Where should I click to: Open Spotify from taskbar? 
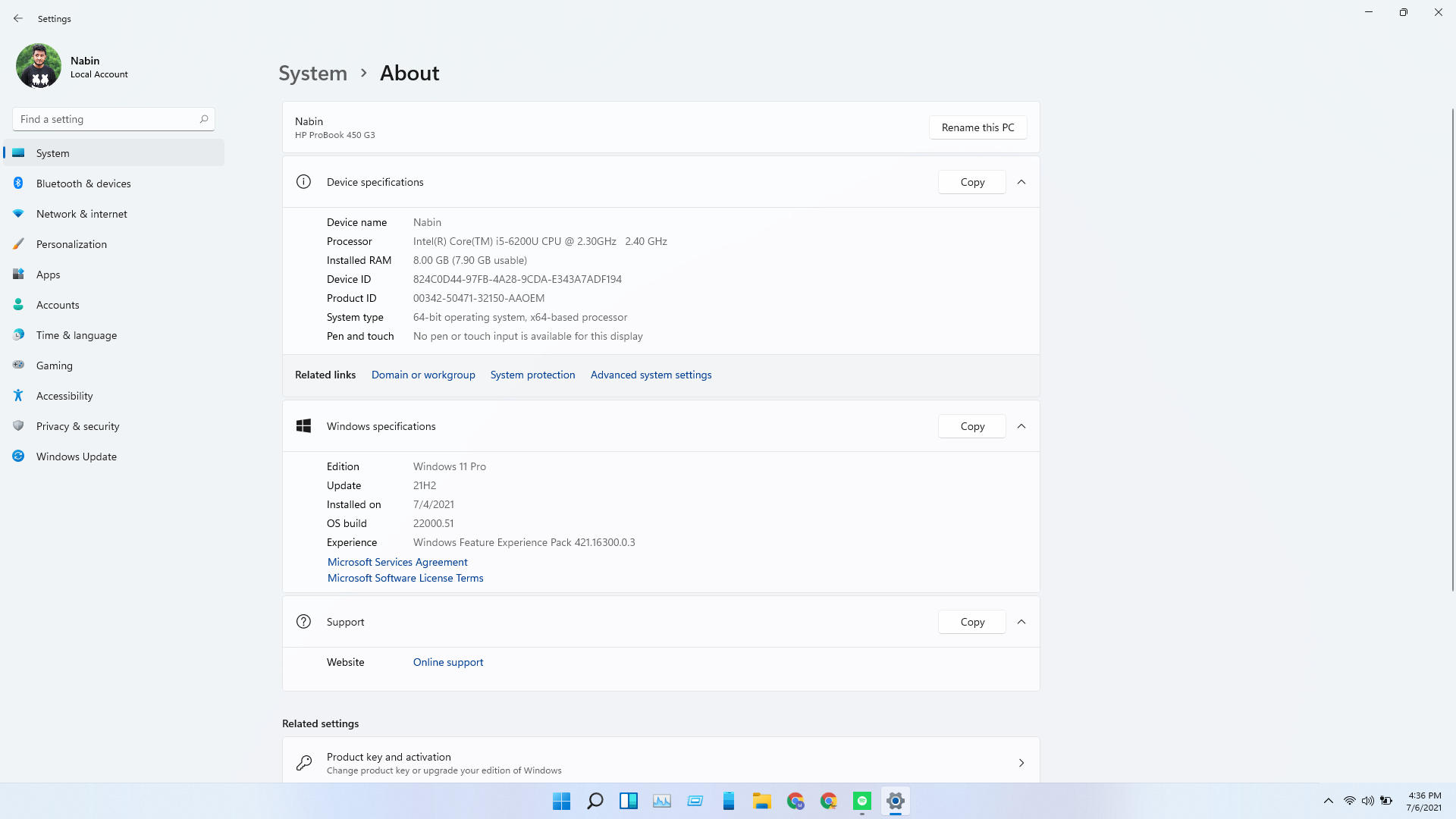(x=861, y=801)
